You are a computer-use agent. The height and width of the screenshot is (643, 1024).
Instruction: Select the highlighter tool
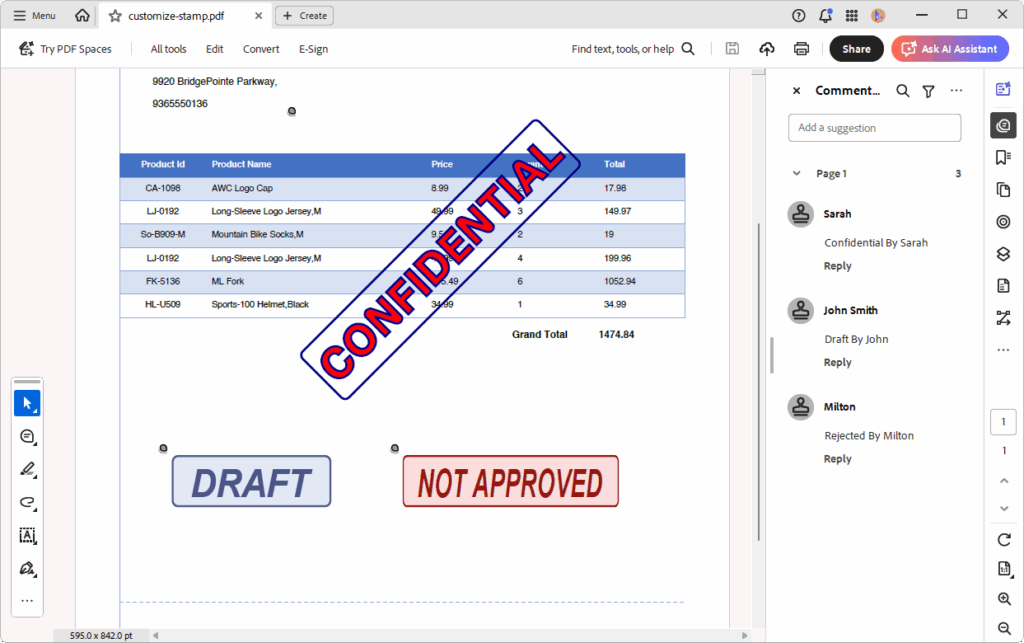pos(27,469)
